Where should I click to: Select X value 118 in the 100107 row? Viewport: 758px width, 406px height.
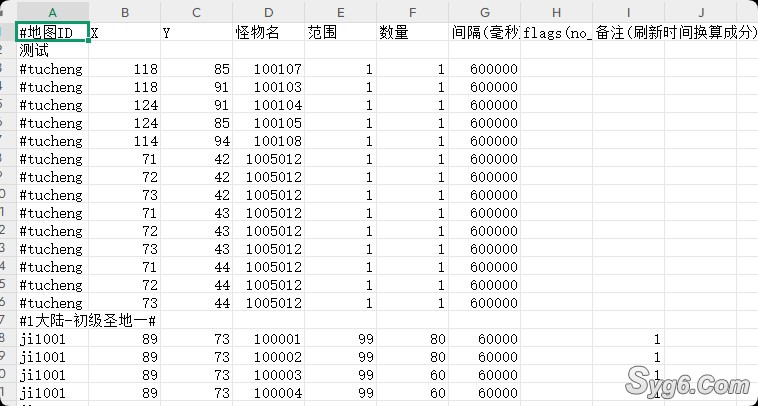(124, 69)
